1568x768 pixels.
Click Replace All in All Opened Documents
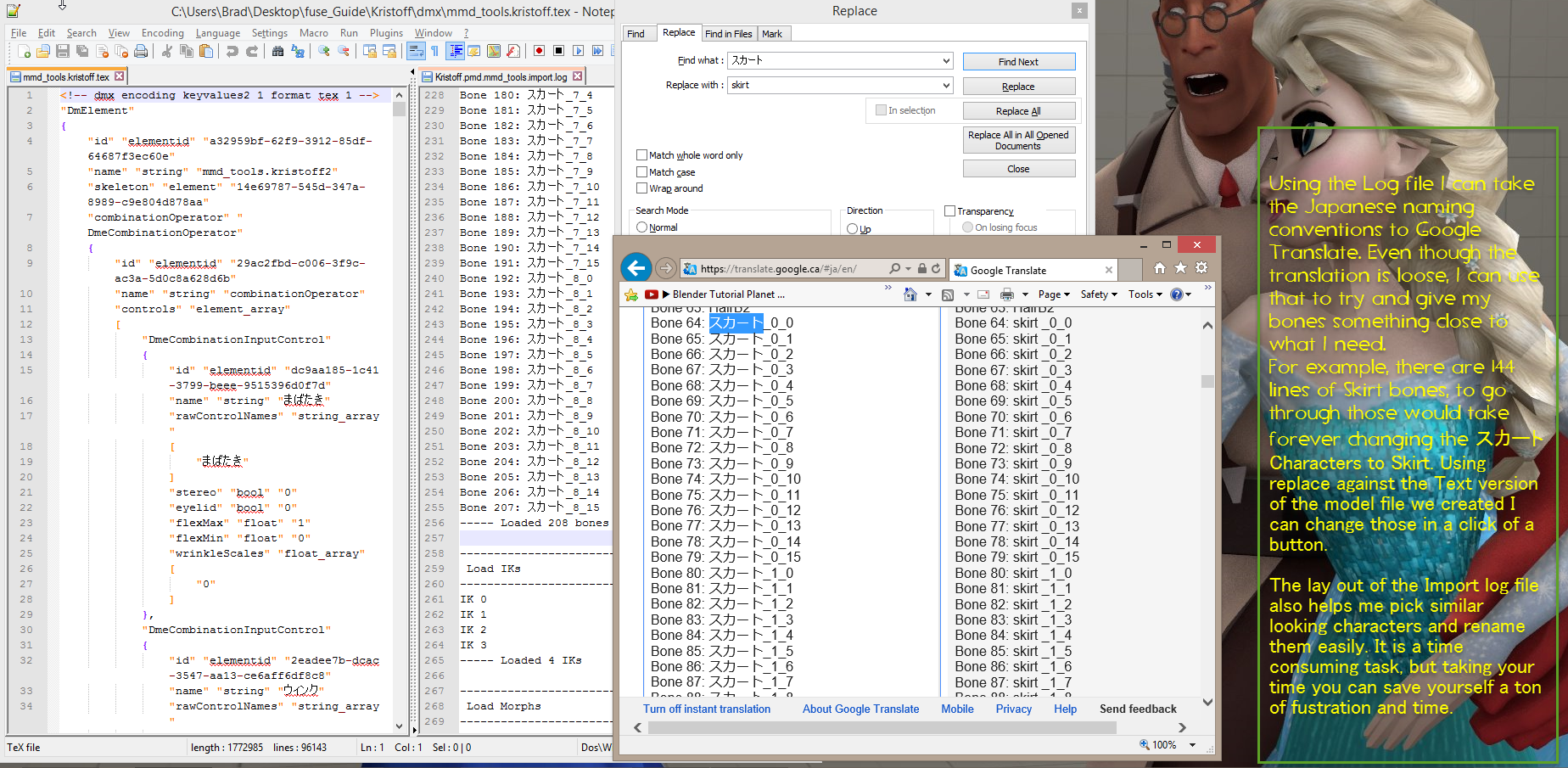coord(1019,140)
